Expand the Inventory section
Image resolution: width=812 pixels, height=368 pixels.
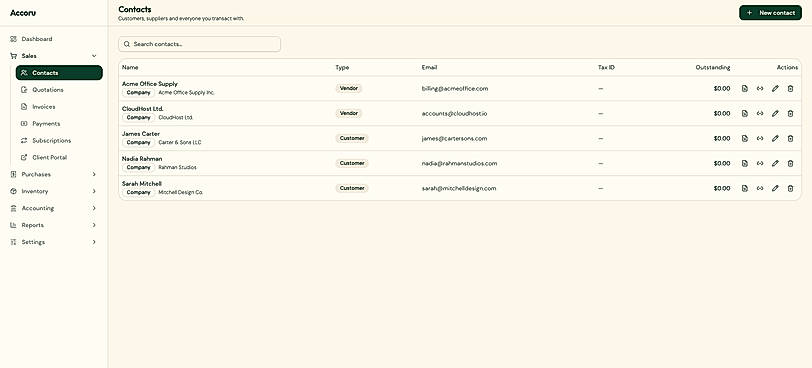tap(54, 192)
